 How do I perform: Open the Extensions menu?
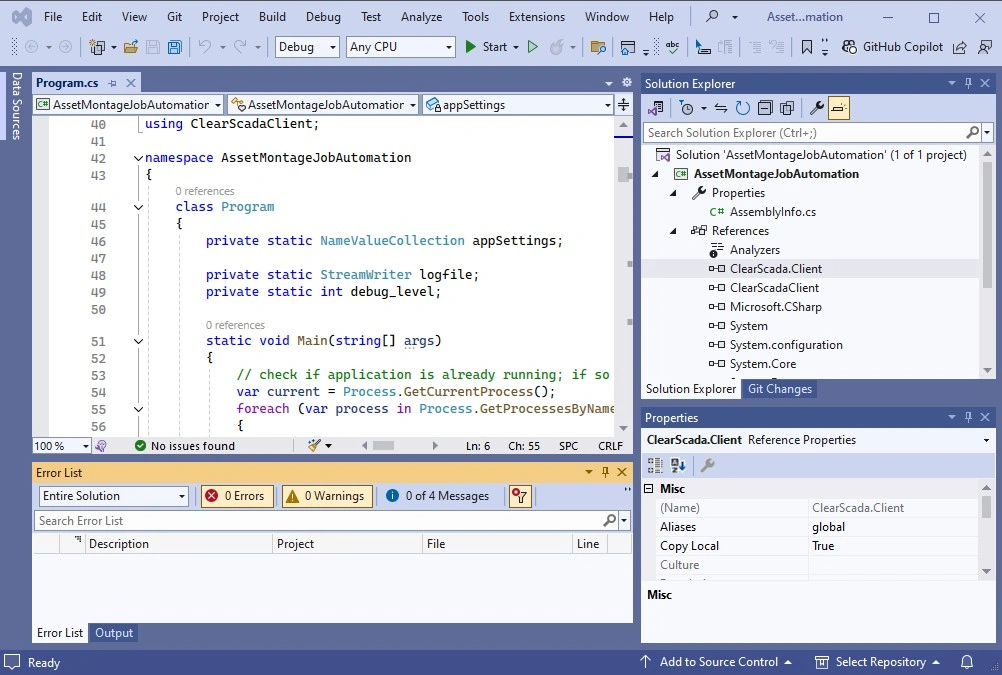coord(537,17)
